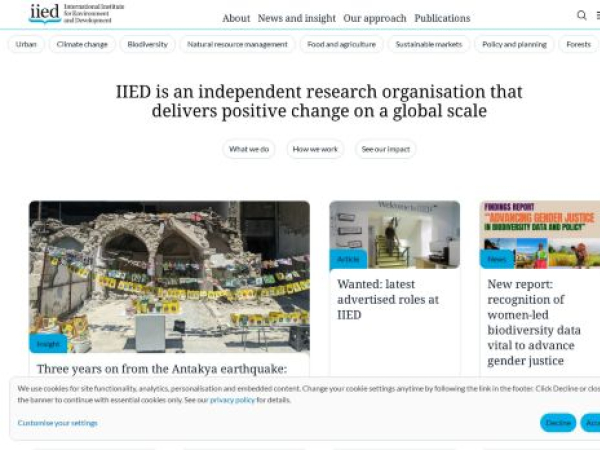This screenshot has width=600, height=450.
Task: Open Wanted: latest advertised roles headline
Action: point(388,300)
